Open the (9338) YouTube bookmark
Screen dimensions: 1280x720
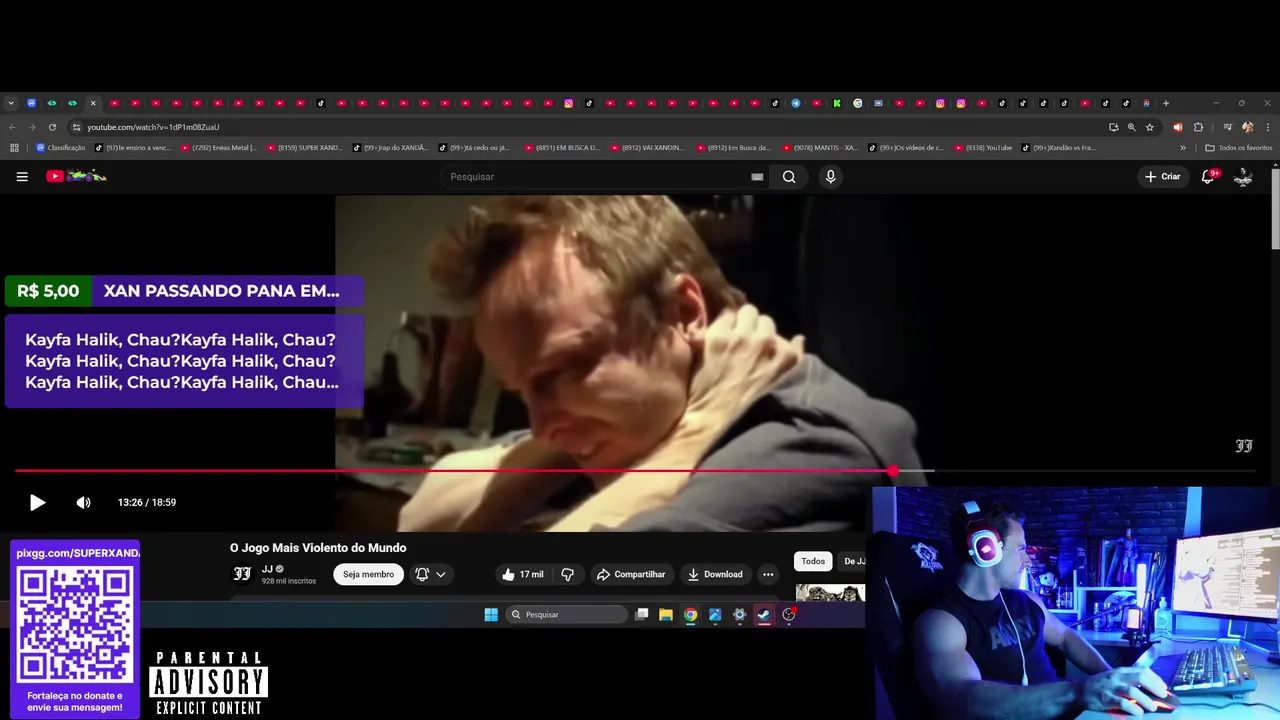tap(984, 147)
